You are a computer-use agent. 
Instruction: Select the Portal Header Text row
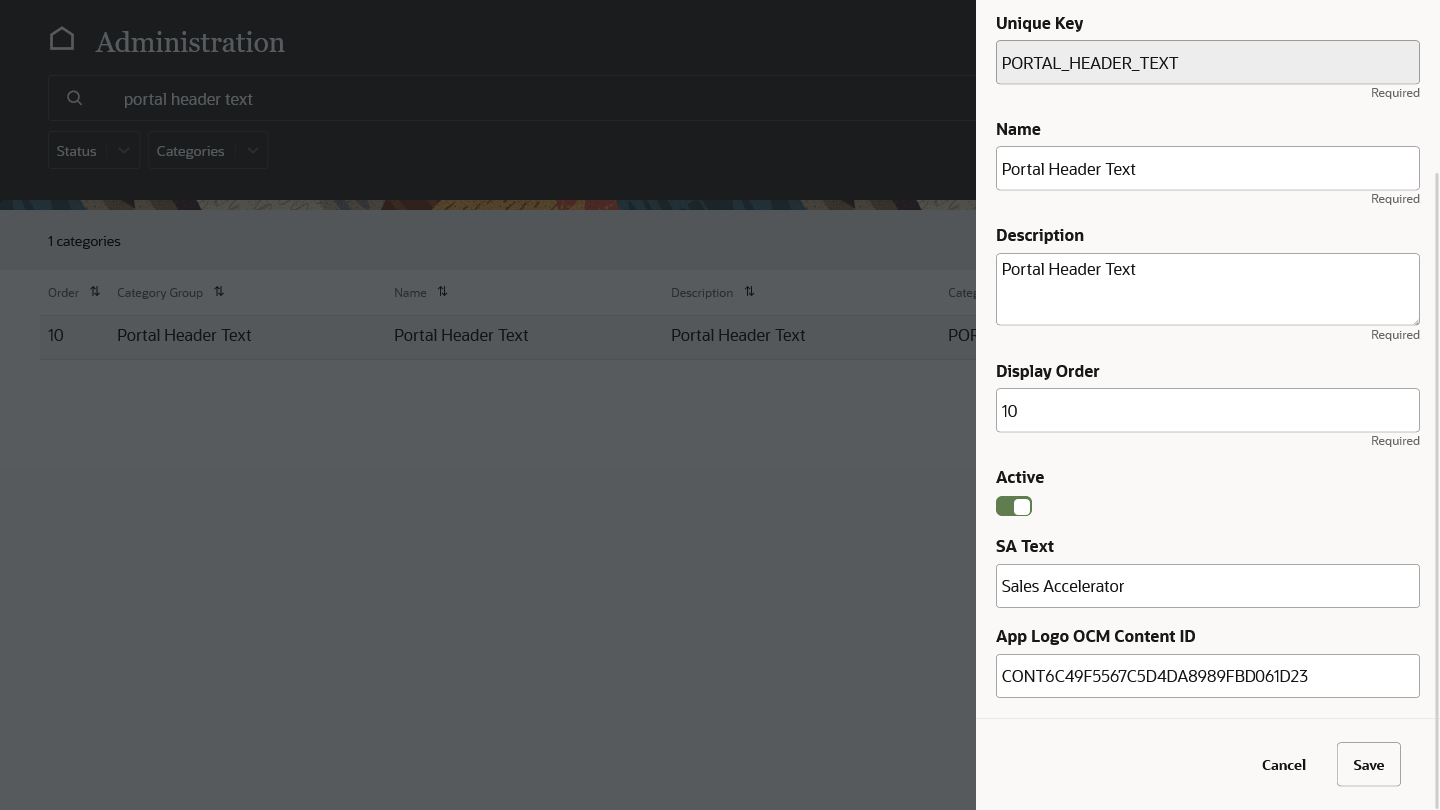461,335
